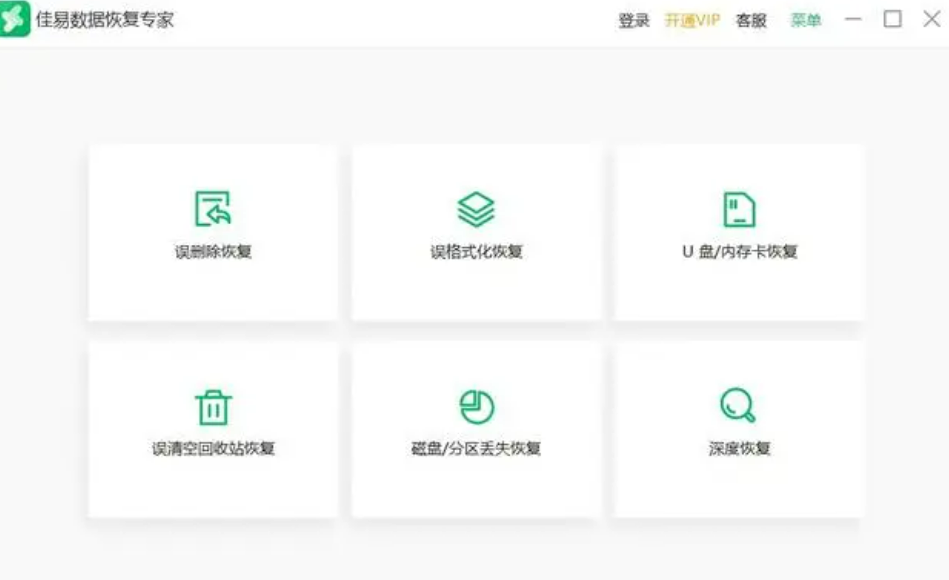The height and width of the screenshot is (580, 949).
Task: Minimize the data recovery window
Action: (853, 19)
